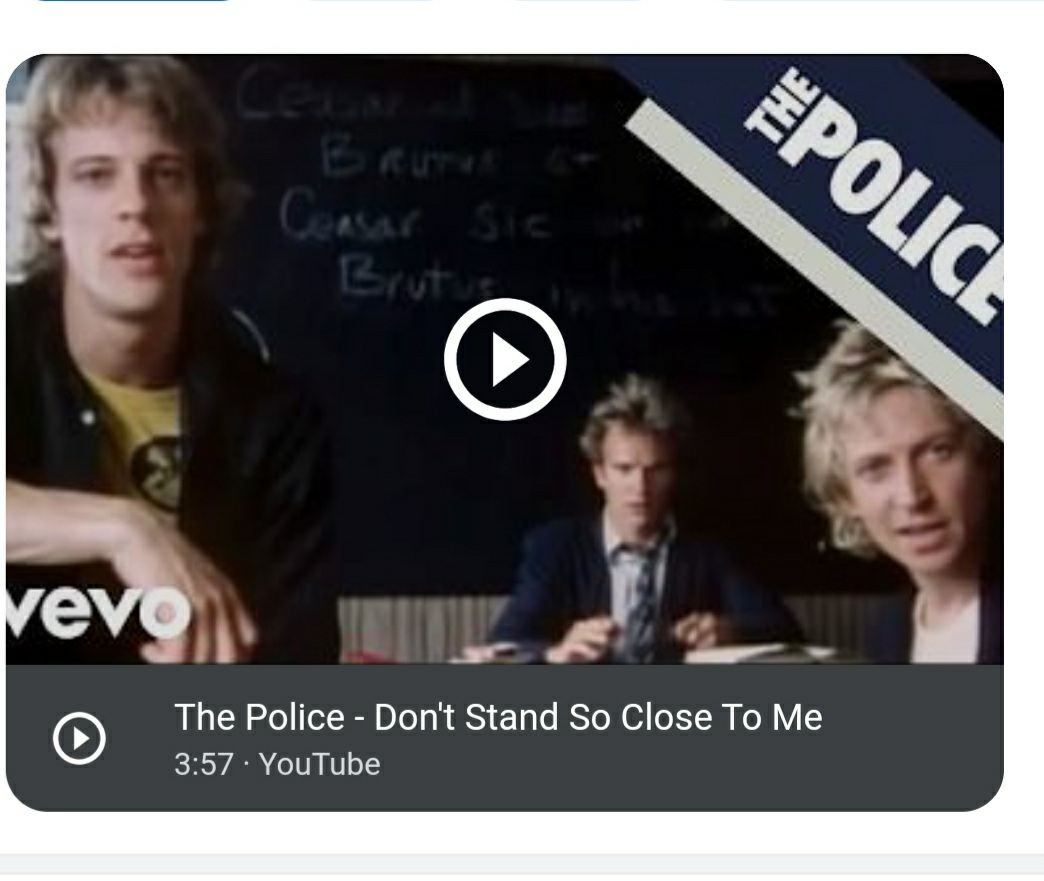The width and height of the screenshot is (1044, 881).
Task: Open the title The Police - Don't Stand So Close To Me
Action: (x=498, y=717)
